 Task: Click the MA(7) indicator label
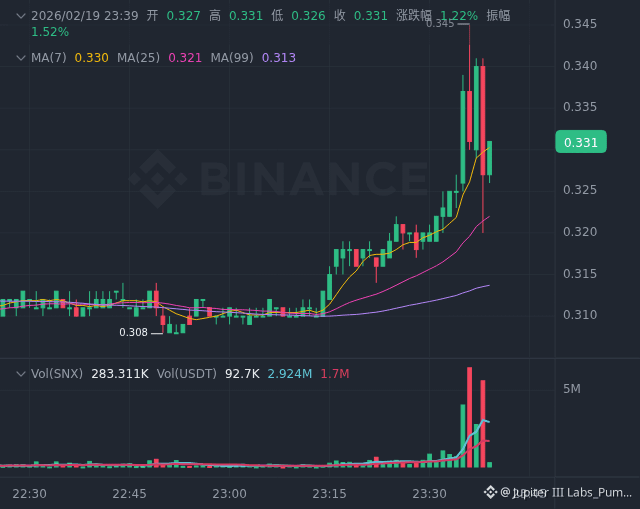click(x=49, y=58)
